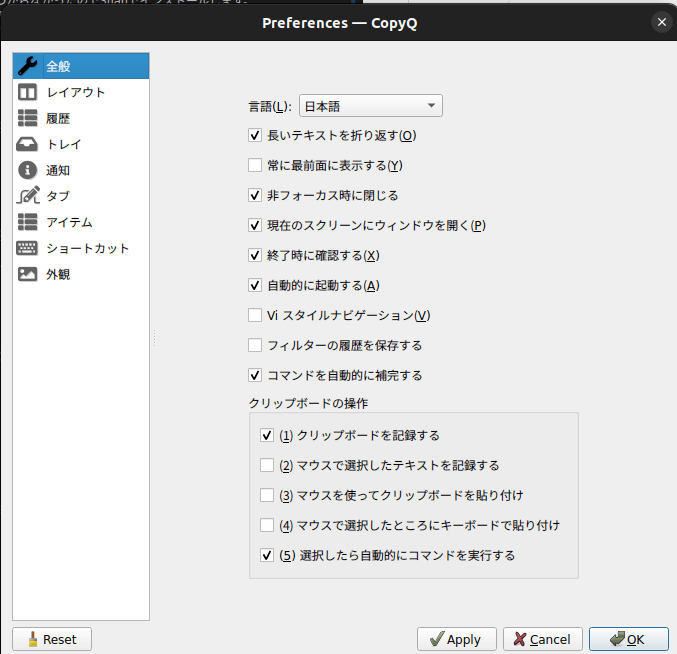The image size is (677, 654).
Task: Close the Preferences dialog with X
Action: (x=661, y=22)
